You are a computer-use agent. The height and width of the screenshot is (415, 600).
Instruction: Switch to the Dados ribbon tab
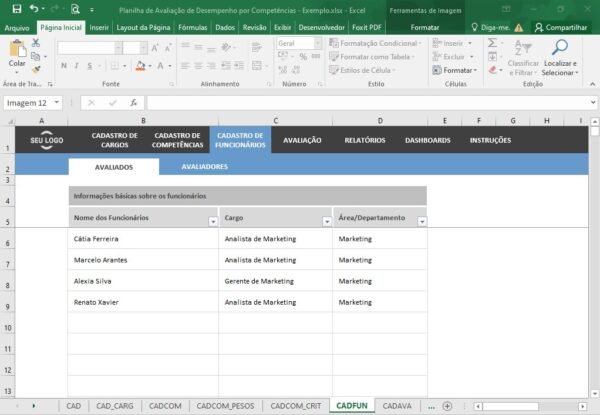(225, 28)
